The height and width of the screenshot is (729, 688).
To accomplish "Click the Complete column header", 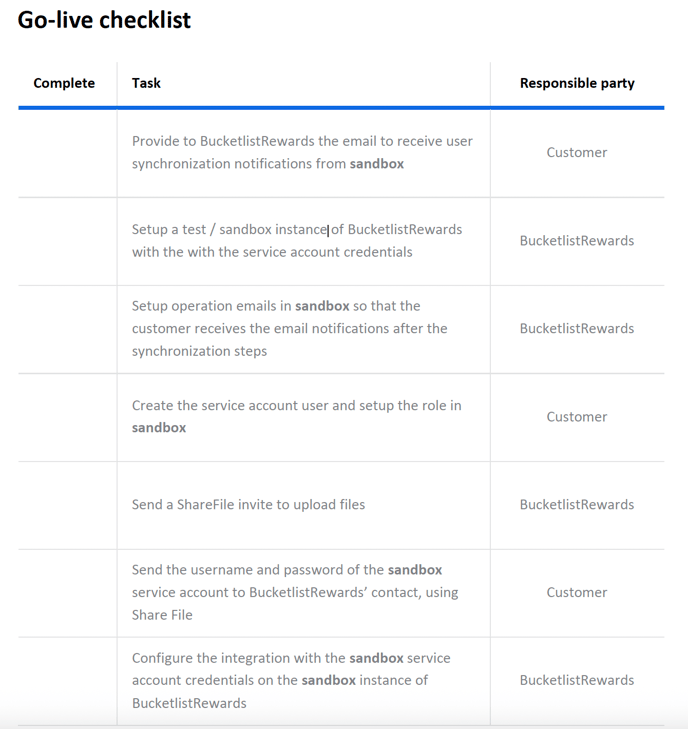I will 64,83.
